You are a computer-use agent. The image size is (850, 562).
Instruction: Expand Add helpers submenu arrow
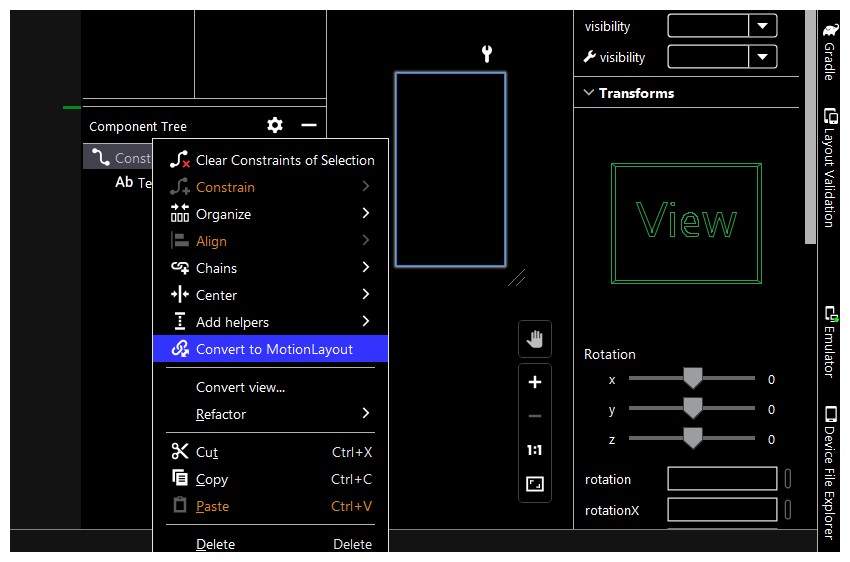tap(366, 321)
